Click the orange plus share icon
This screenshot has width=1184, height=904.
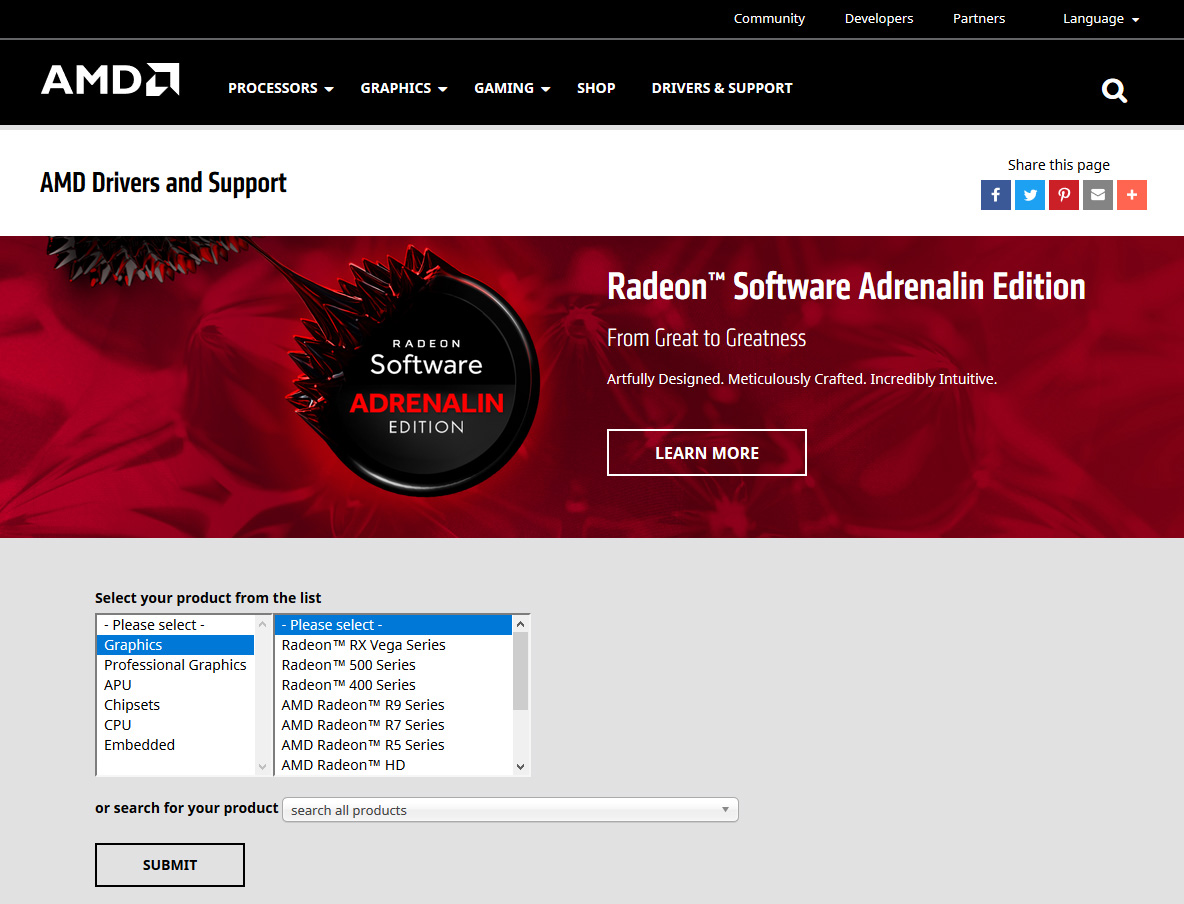(1132, 195)
